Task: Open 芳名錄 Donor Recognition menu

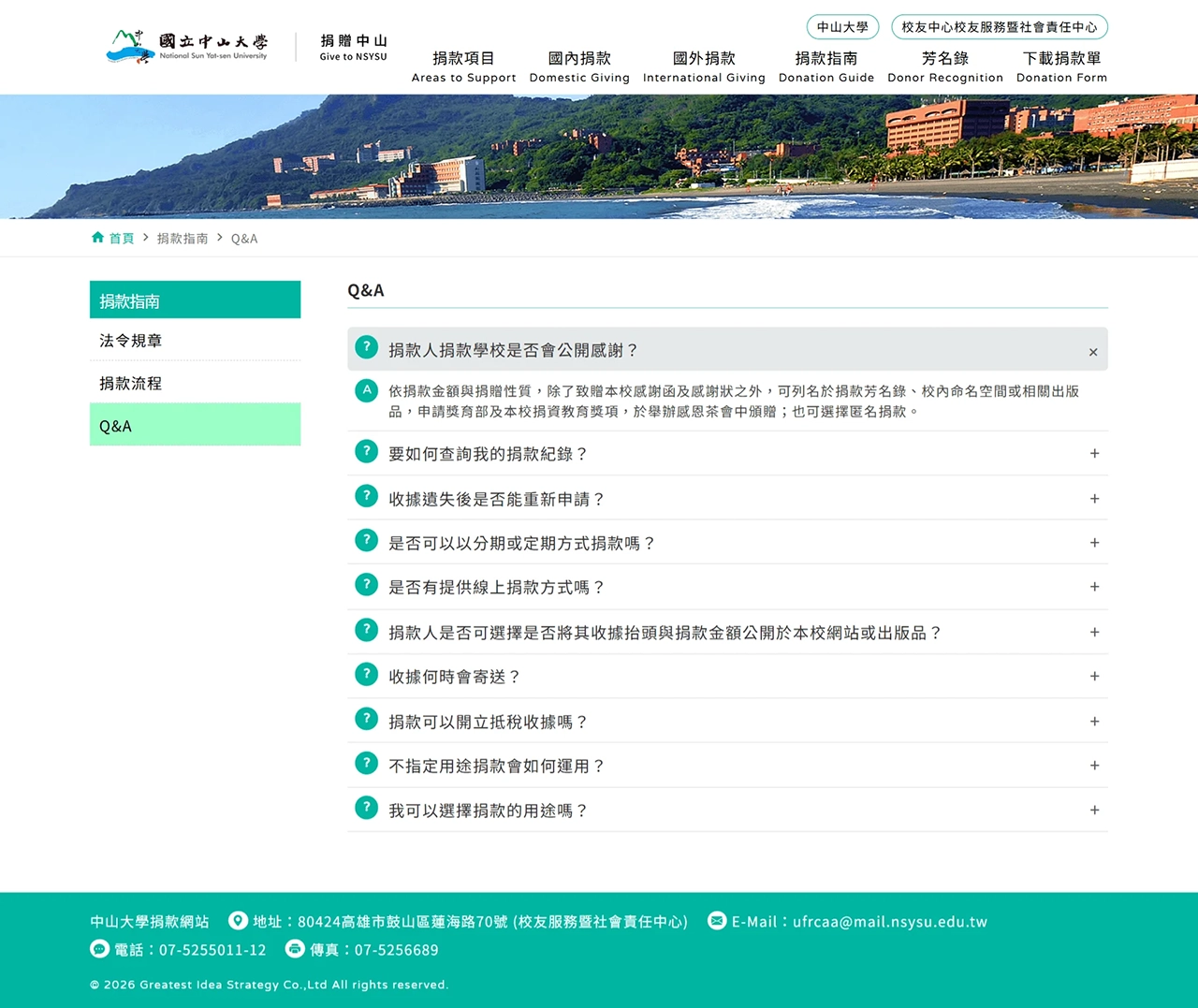Action: 945,66
